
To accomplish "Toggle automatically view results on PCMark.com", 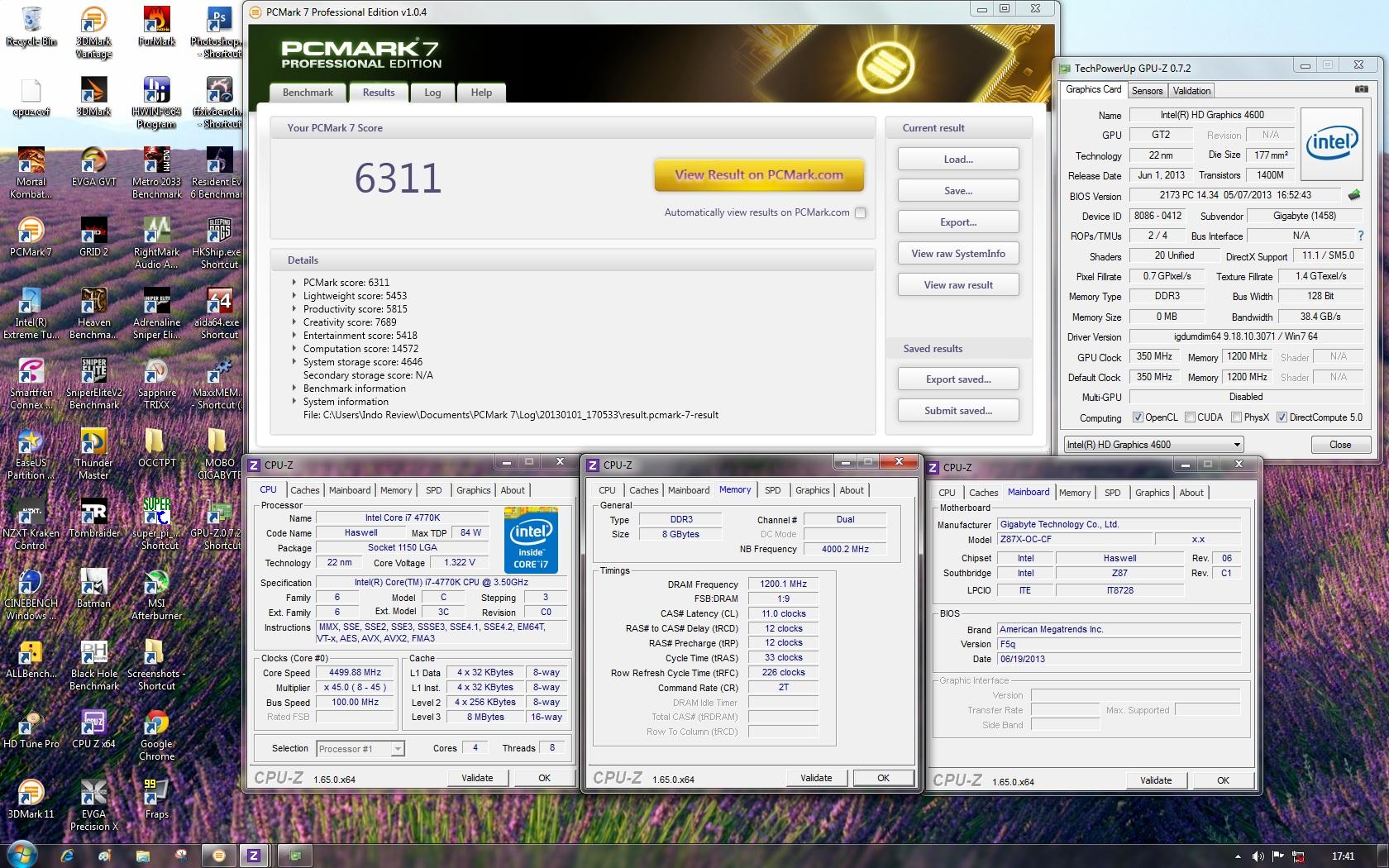I will coord(861,212).
